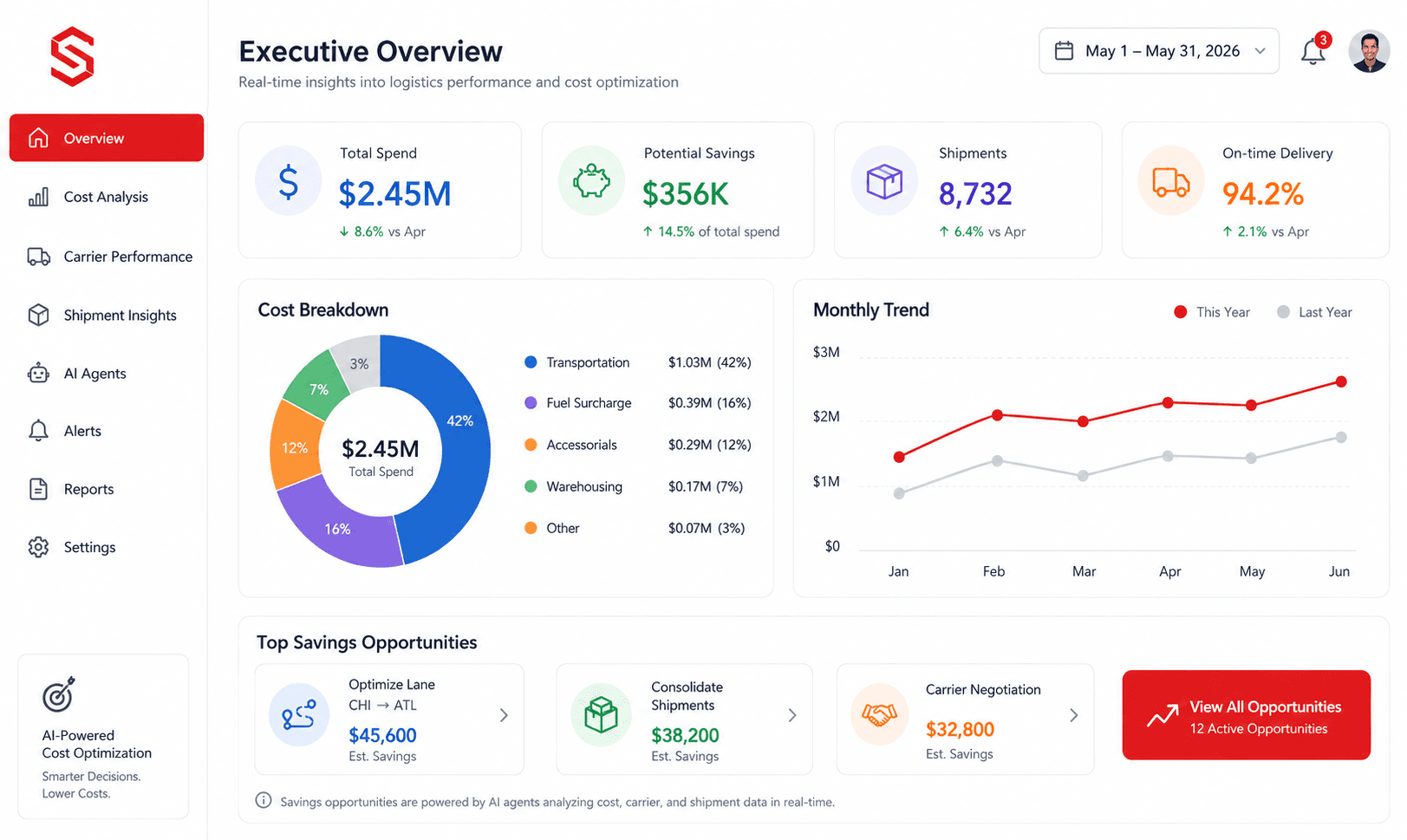Click the 94.2% On-time Delivery value
This screenshot has height=840, width=1407.
click(x=1263, y=194)
